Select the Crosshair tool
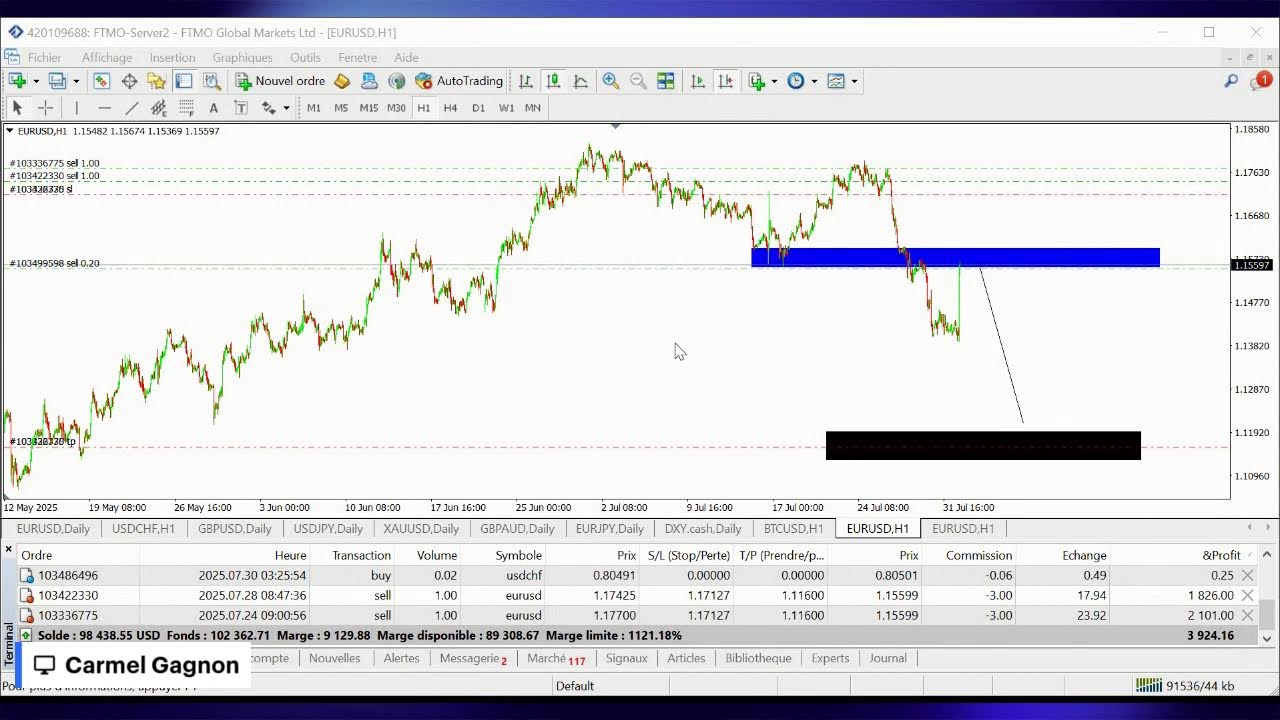The height and width of the screenshot is (720, 1280). click(45, 108)
